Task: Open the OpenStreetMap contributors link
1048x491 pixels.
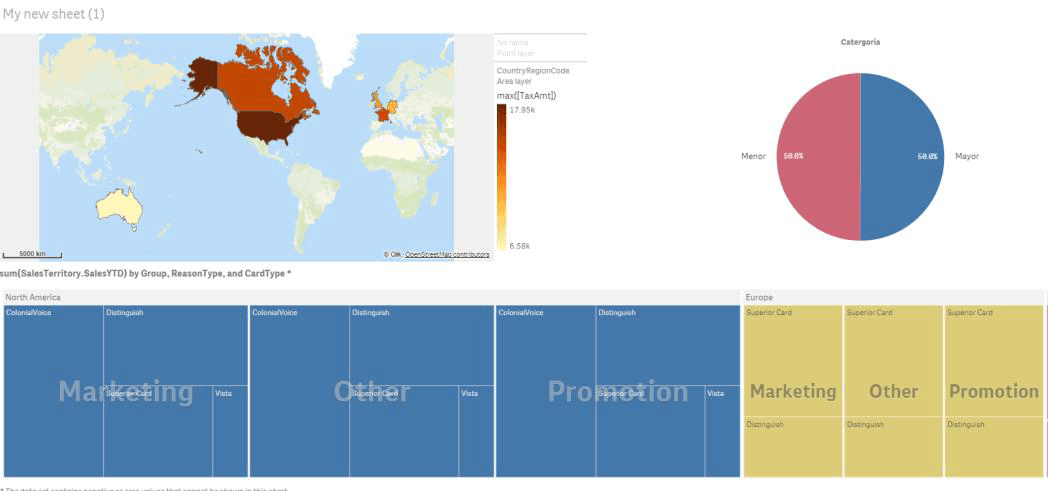Action: 447,255
